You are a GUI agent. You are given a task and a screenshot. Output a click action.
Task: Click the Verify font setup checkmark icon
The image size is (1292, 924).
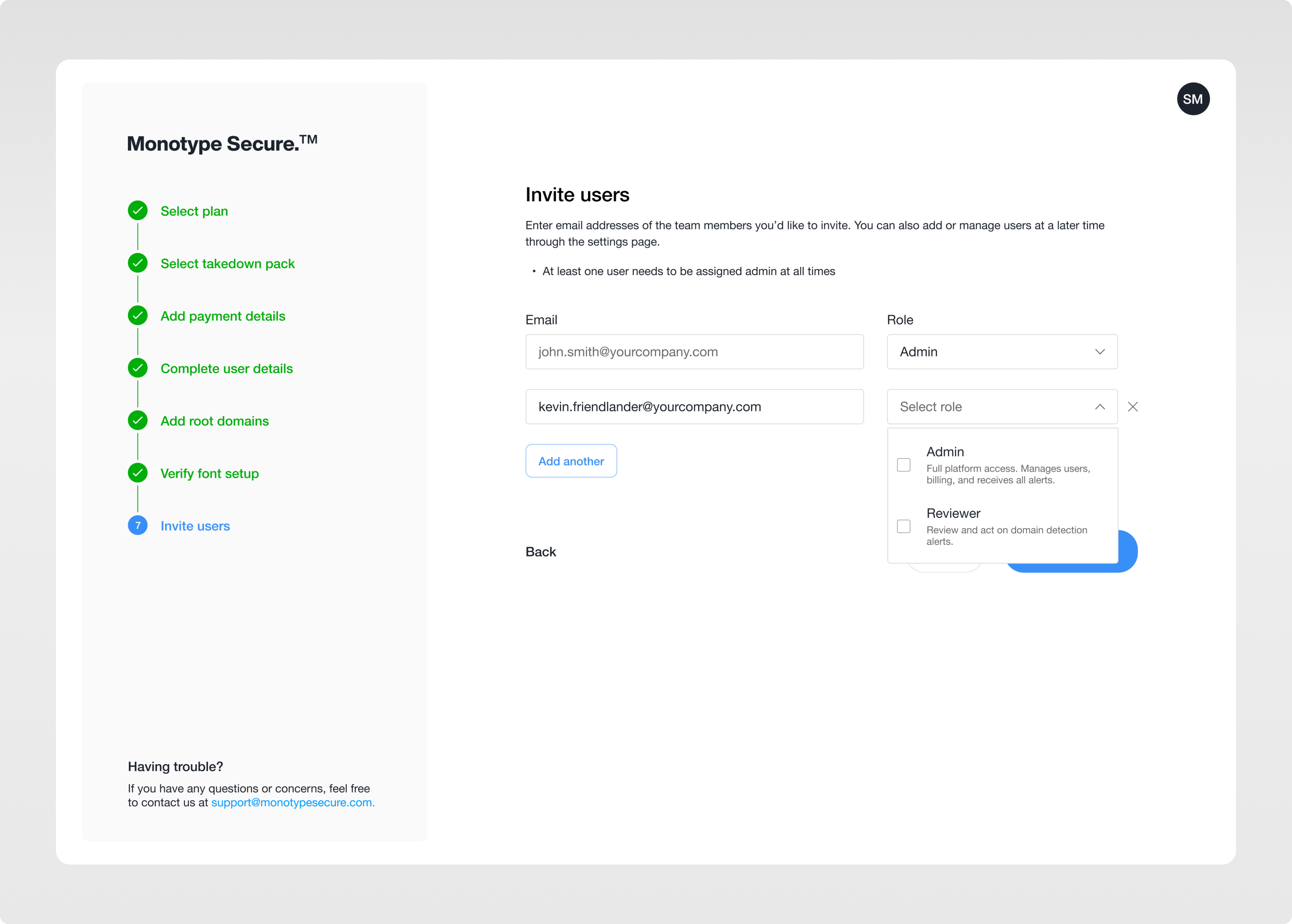(x=138, y=473)
